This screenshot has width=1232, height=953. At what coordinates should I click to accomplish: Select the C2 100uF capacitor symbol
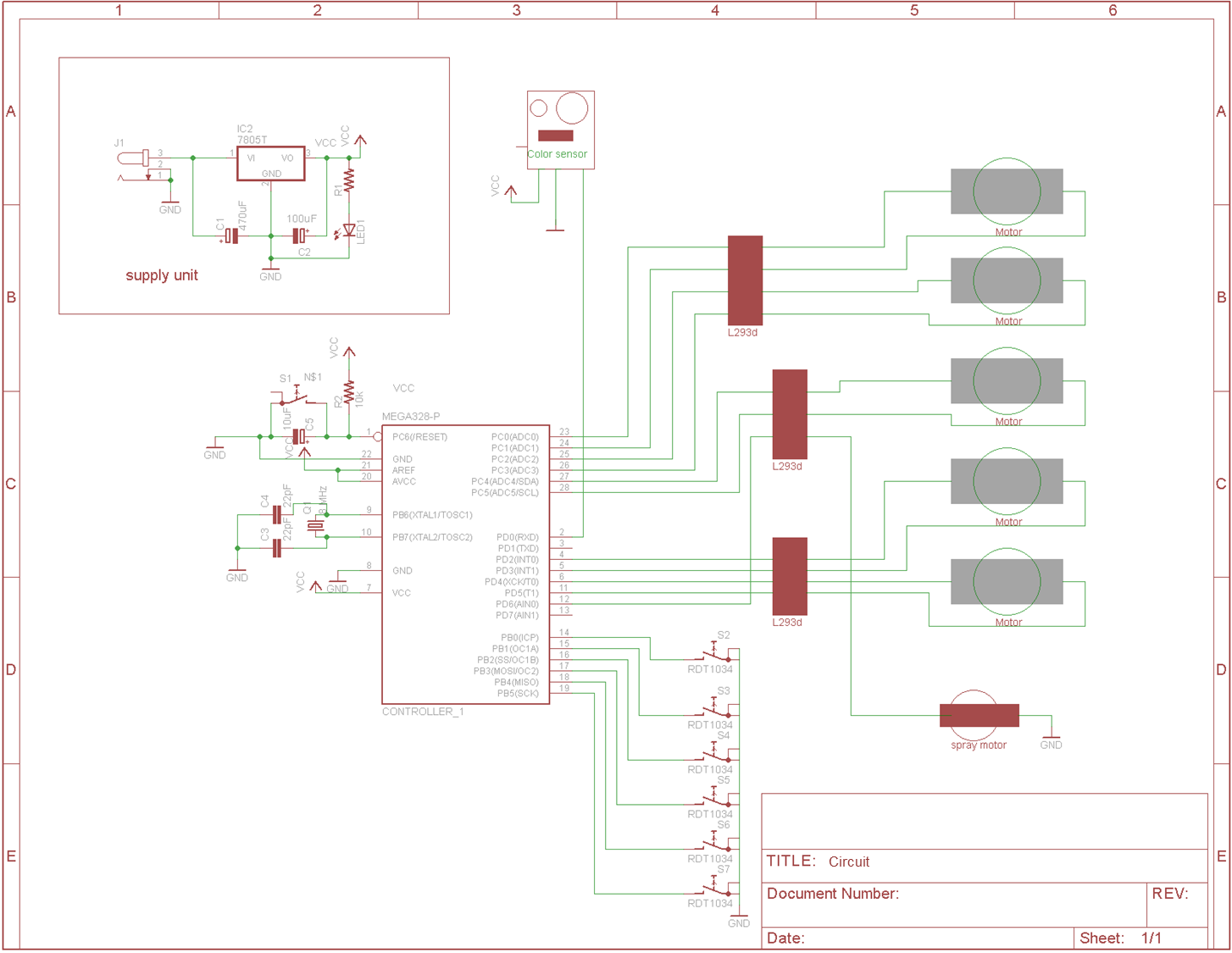pyautogui.click(x=298, y=235)
